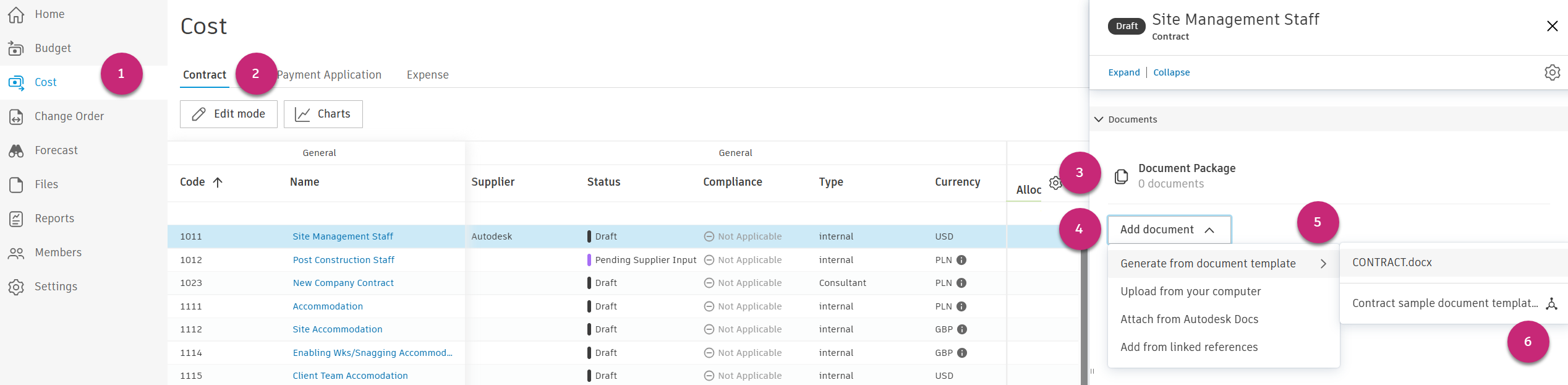
Task: Choose CONTRACT.docx template
Action: [x=1392, y=262]
